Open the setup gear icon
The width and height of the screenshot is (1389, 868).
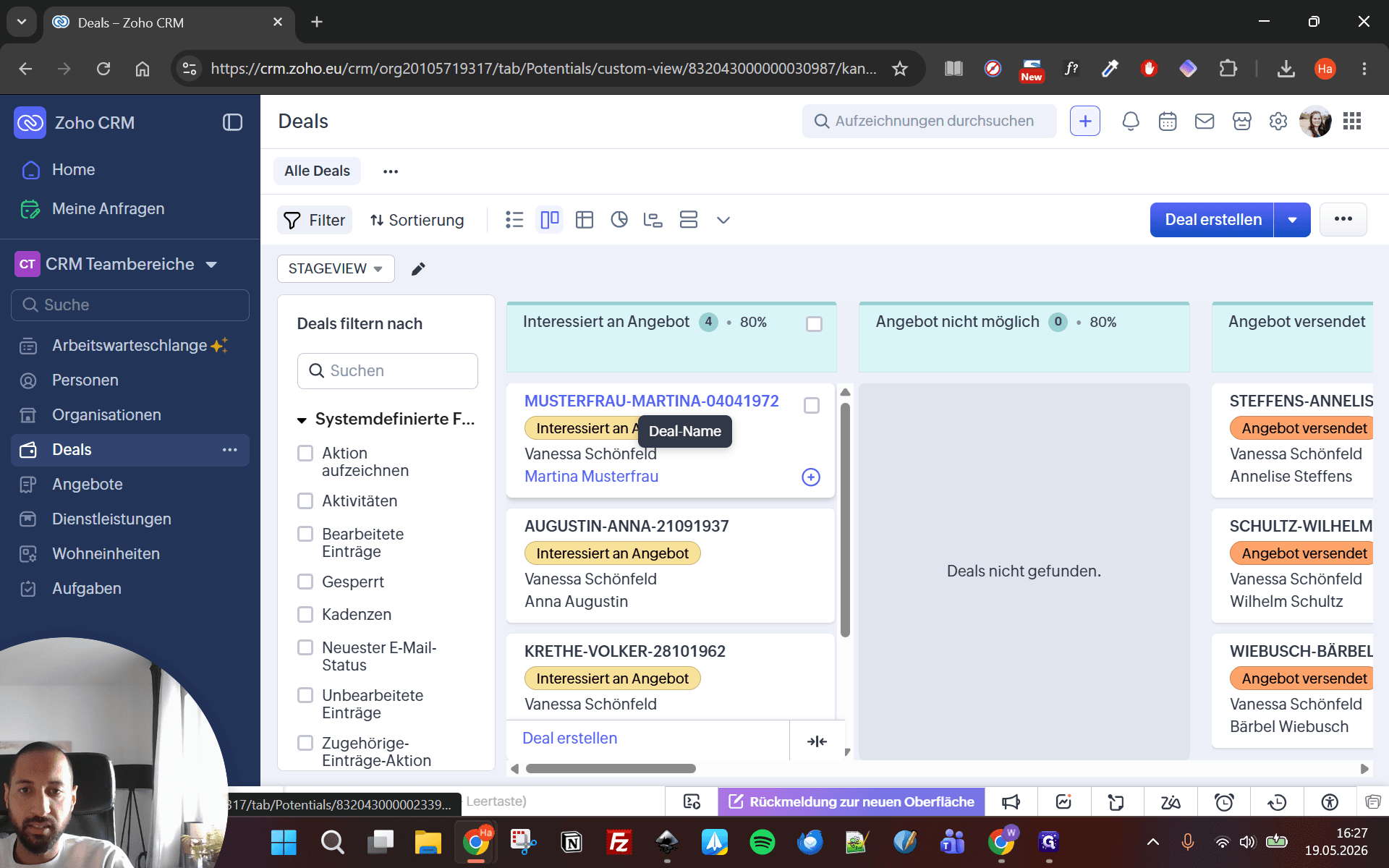[x=1278, y=122]
